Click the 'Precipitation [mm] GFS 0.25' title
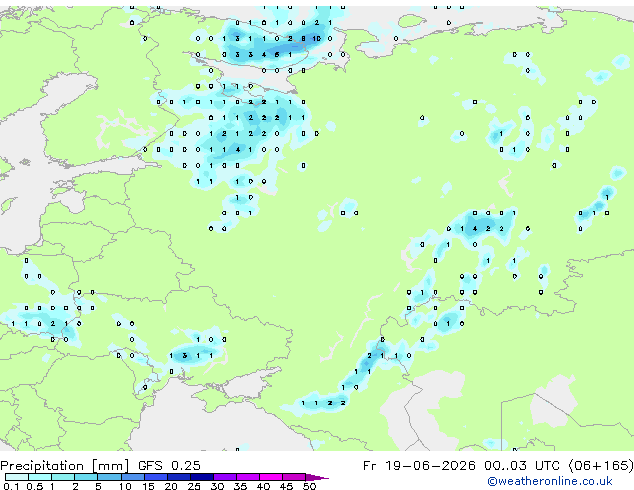634x490 pixels. tap(100, 466)
